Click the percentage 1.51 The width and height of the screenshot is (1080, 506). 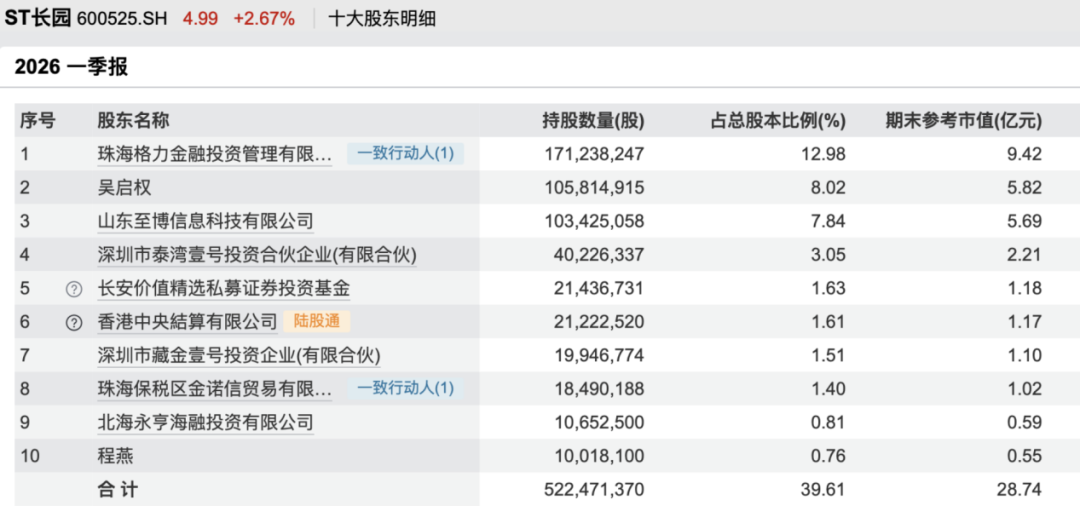tap(829, 355)
